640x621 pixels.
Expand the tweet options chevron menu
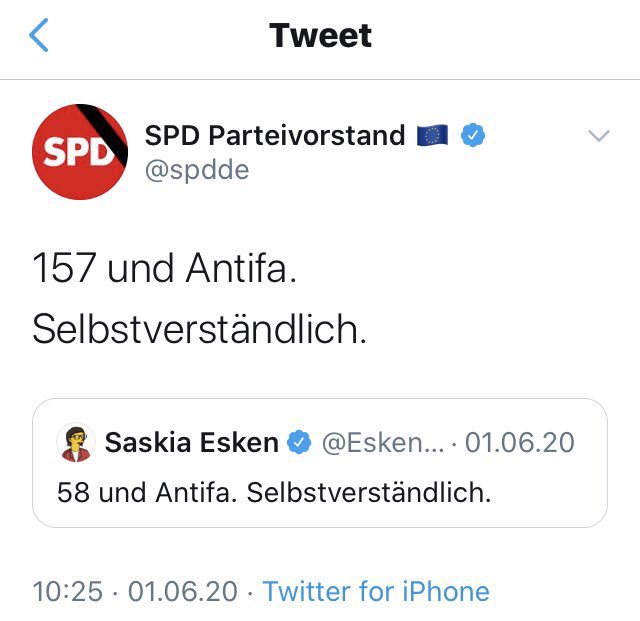(598, 136)
